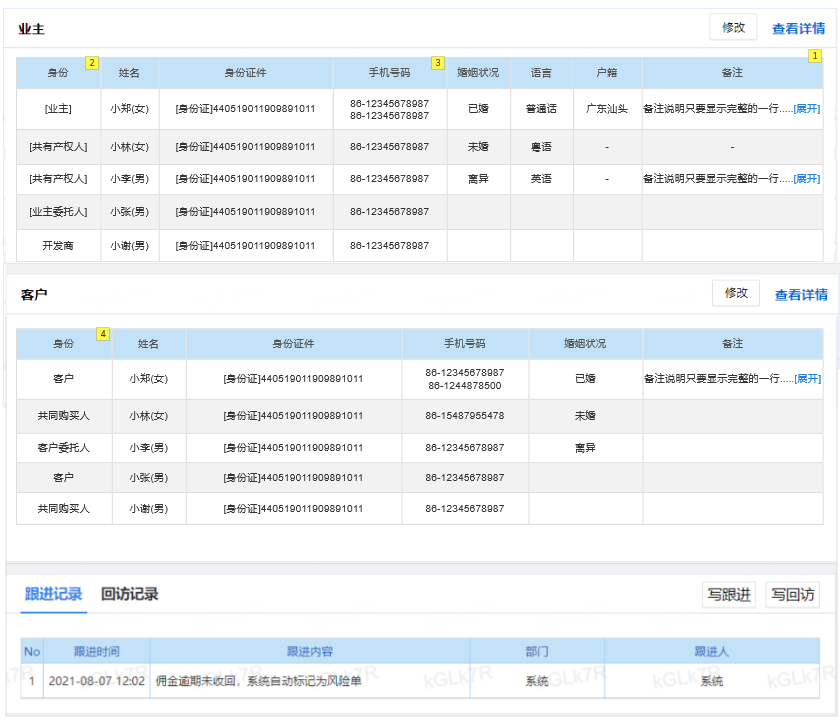Image resolution: width=840 pixels, height=722 pixels.
Task: Select 跟进人 column header
Action: coord(711,651)
